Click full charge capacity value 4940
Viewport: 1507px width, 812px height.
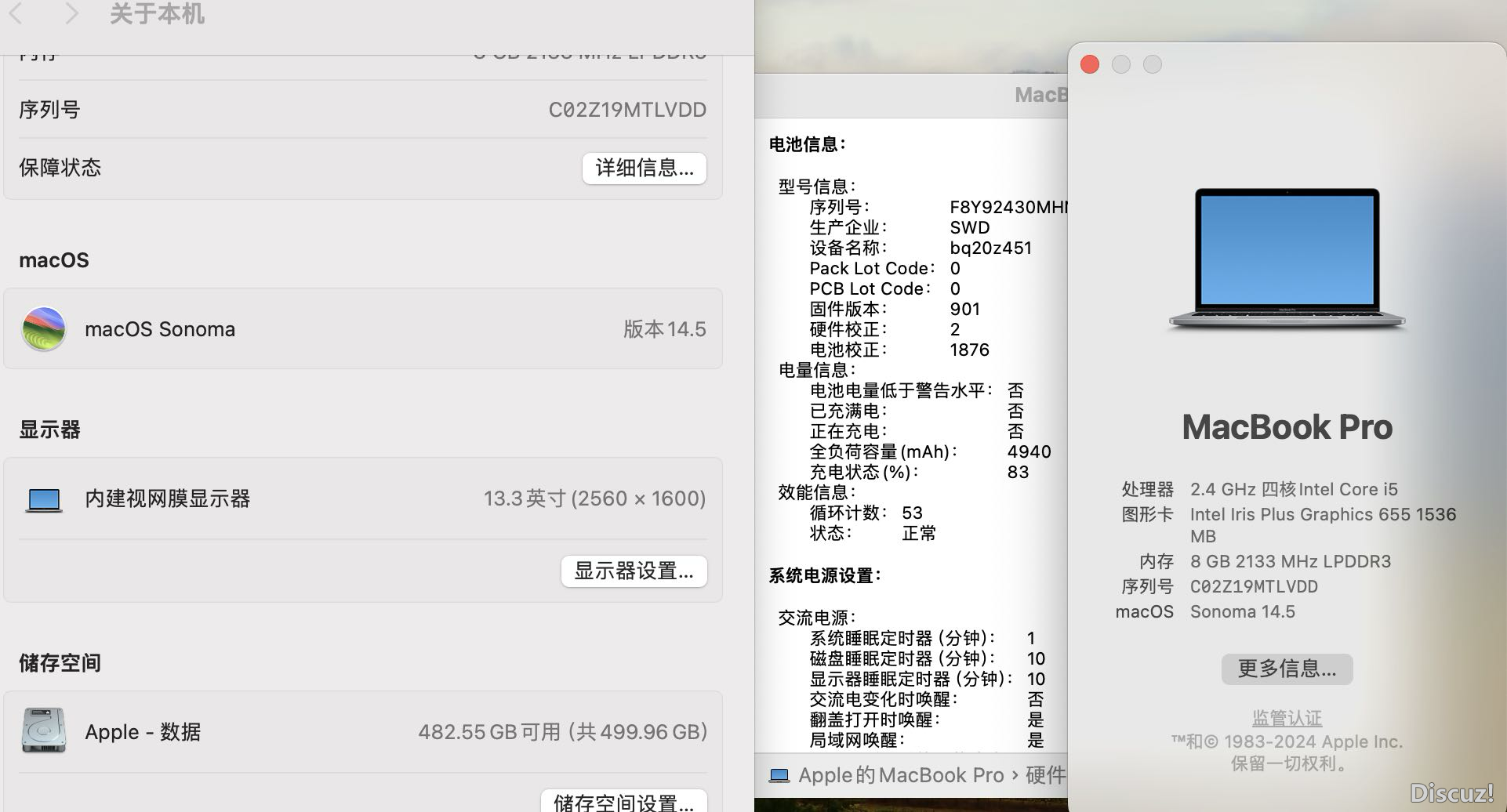tap(1029, 451)
